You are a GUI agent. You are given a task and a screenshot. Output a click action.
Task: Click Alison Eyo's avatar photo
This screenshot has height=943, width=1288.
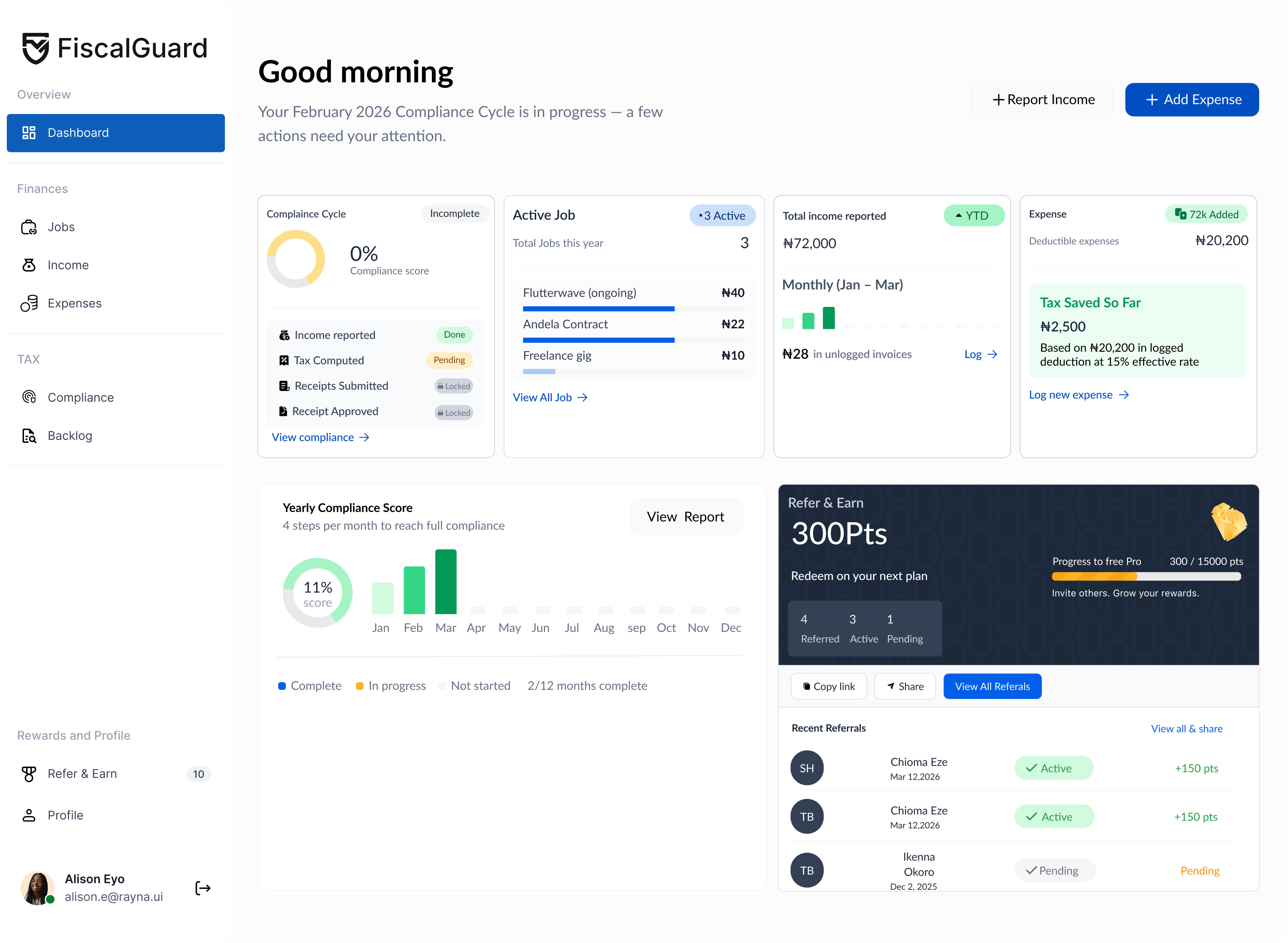pos(38,888)
